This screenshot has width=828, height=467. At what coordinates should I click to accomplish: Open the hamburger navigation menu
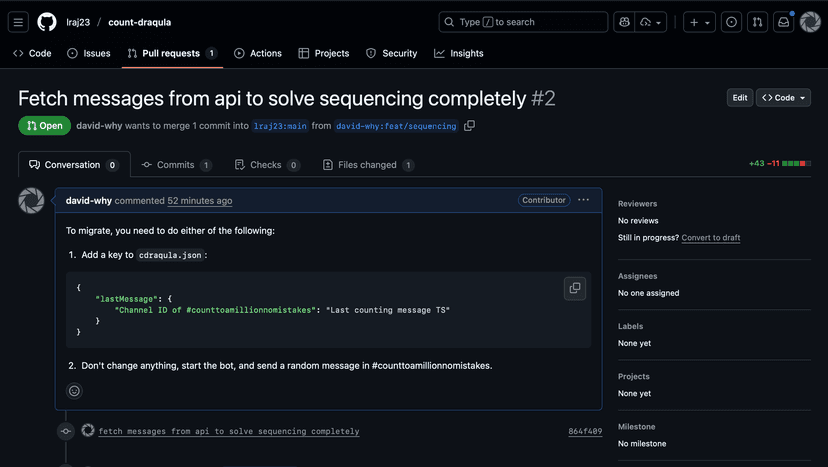point(19,22)
